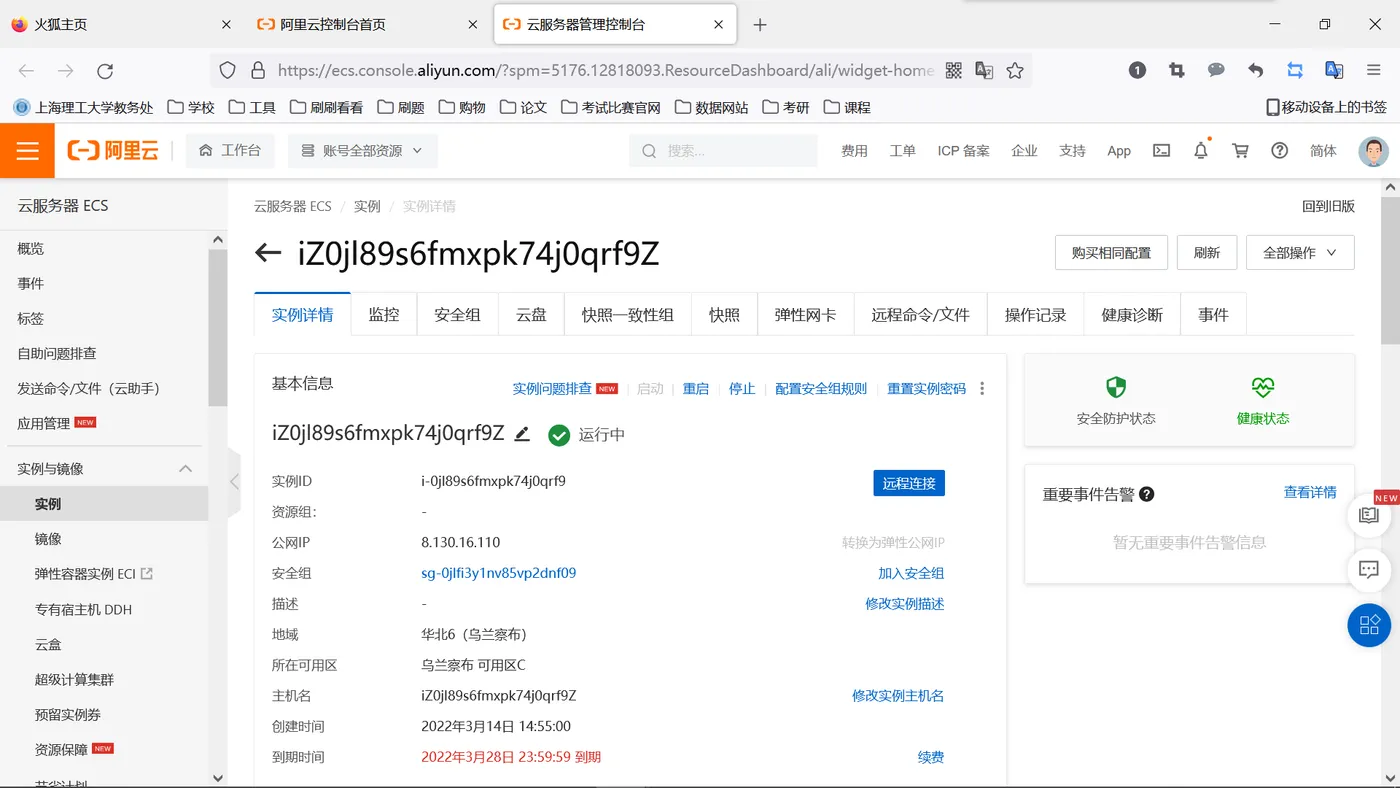Click 查看详情 in event alerts
The width and height of the screenshot is (1400, 788).
1310,493
